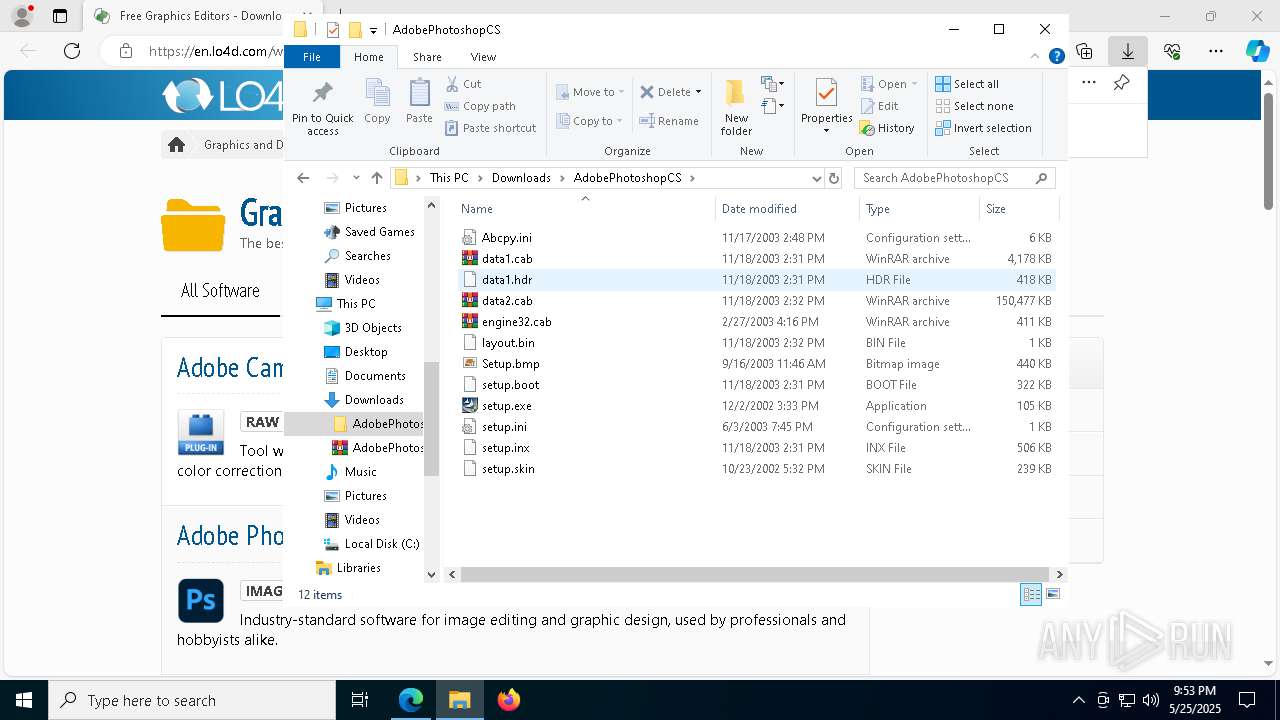Click horizontal scrollbar right arrow
Image resolution: width=1280 pixels, height=720 pixels.
(1060, 575)
